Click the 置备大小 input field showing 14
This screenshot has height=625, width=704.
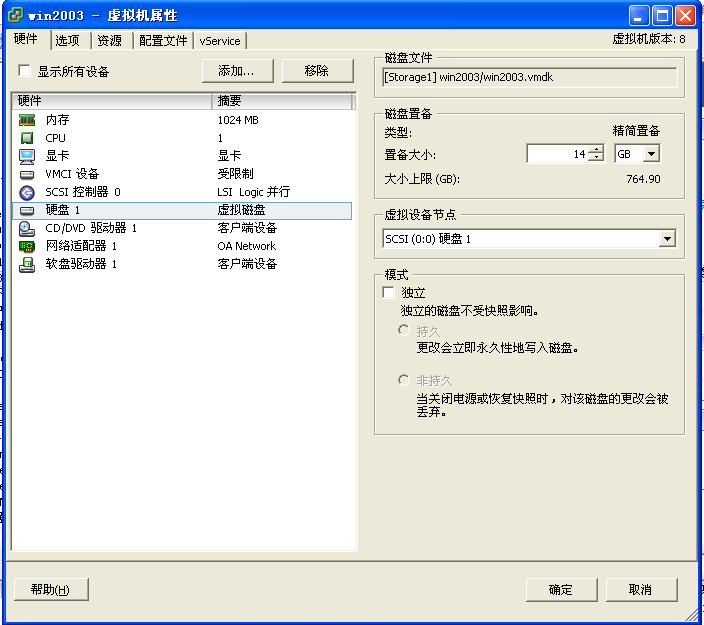coord(558,154)
